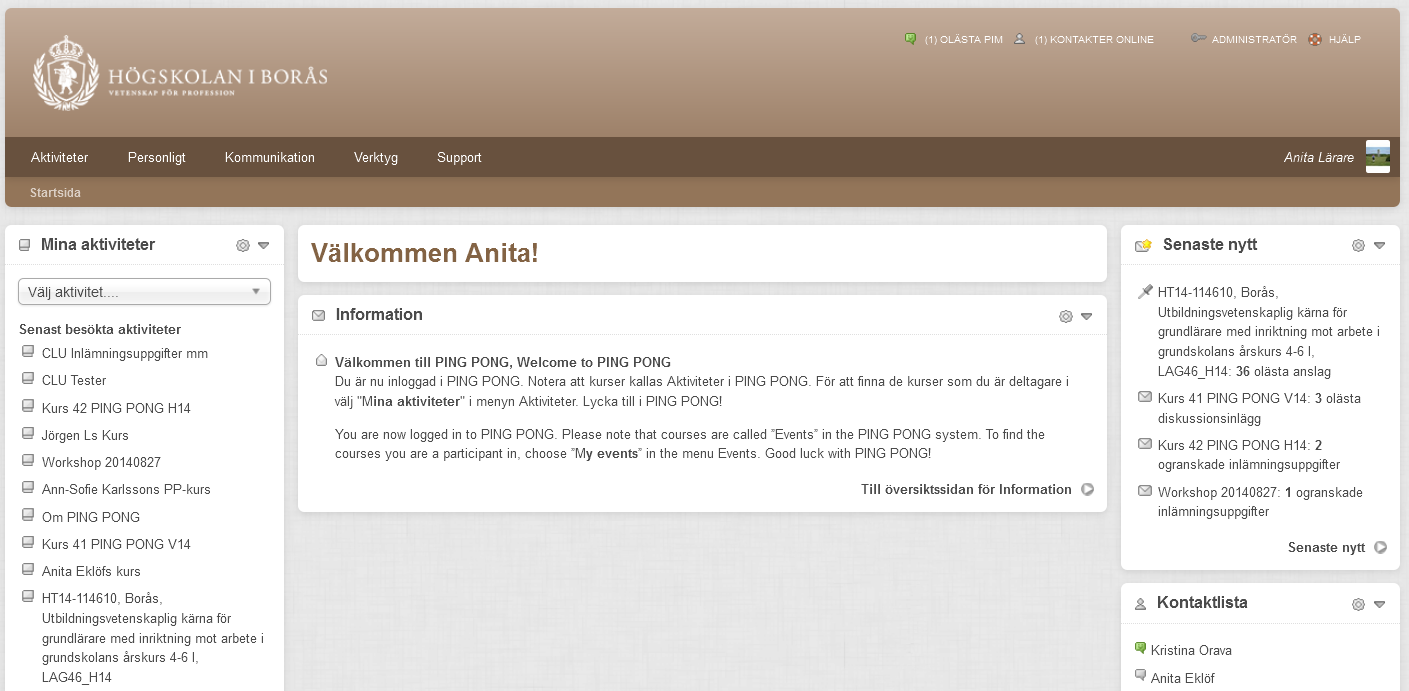The width and height of the screenshot is (1409, 691).
Task: Open the Aktiviteter menu
Action: coord(60,157)
